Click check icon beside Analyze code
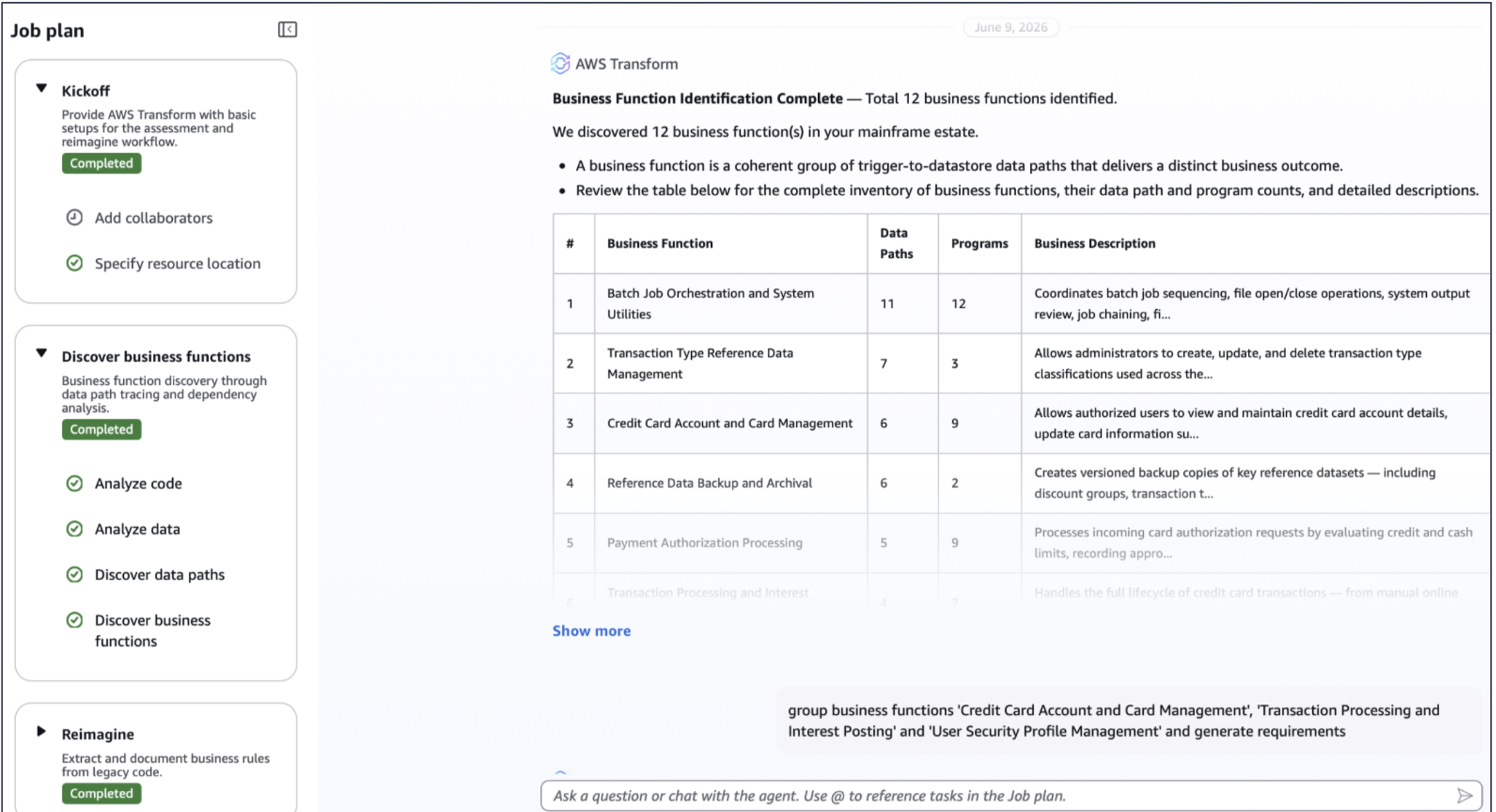This screenshot has height=812, width=1496. [x=74, y=483]
